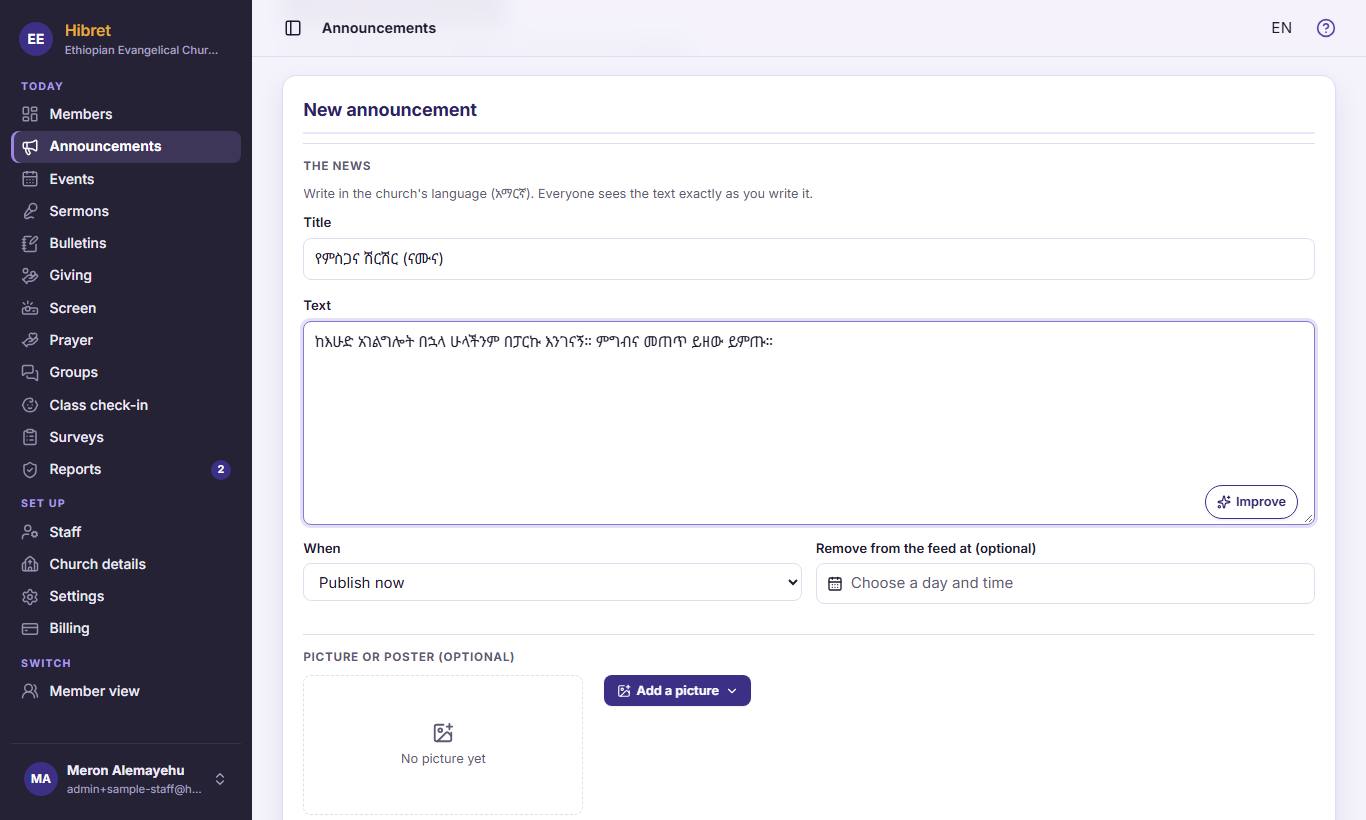Click the text area resize handle

(1308, 517)
